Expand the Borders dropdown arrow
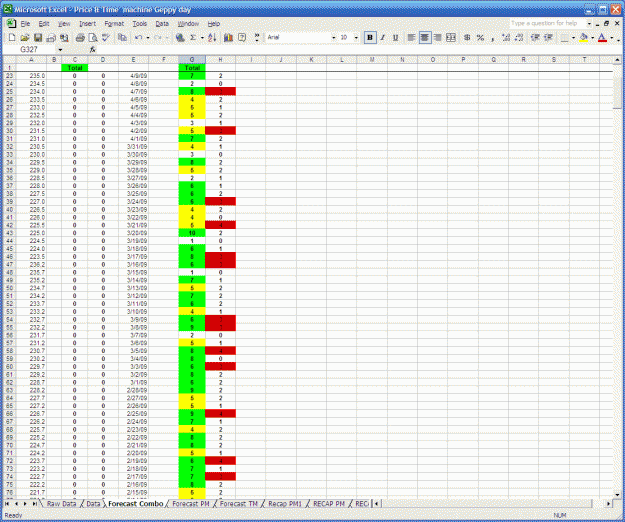This screenshot has height=522, width=625. [573, 38]
